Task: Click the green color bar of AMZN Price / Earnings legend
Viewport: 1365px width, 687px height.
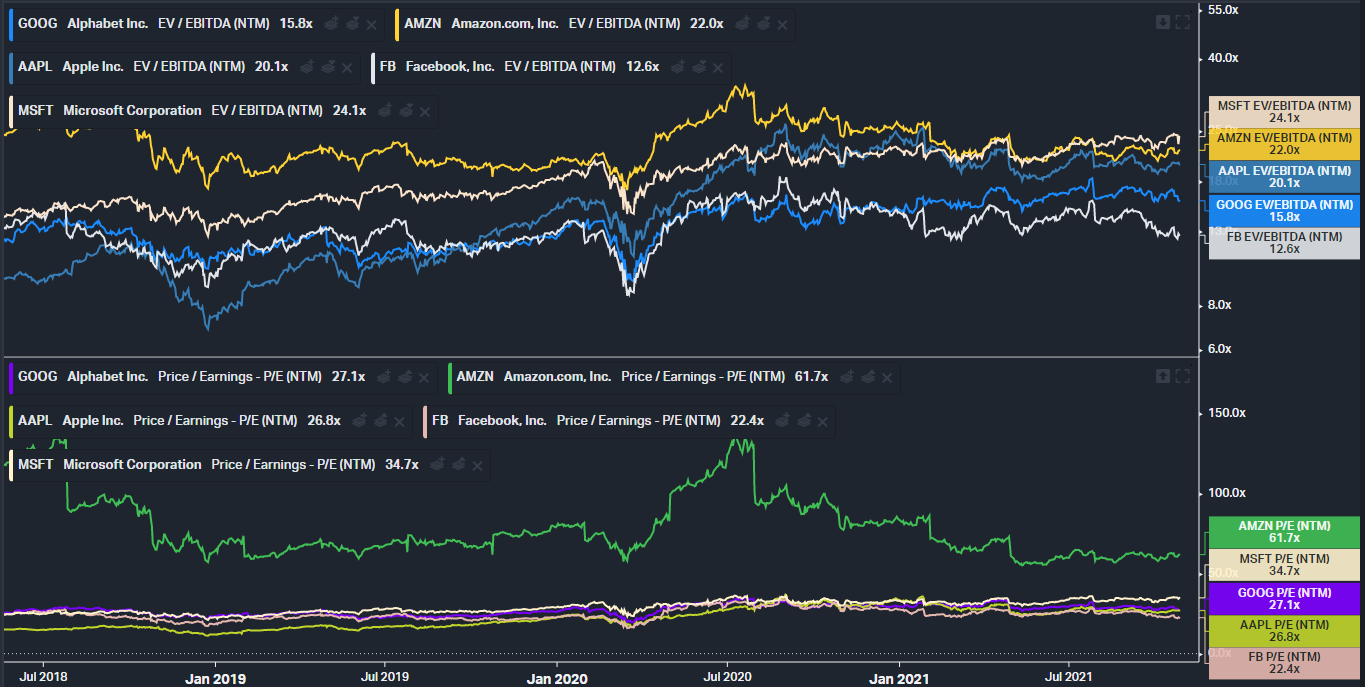Action: point(448,377)
